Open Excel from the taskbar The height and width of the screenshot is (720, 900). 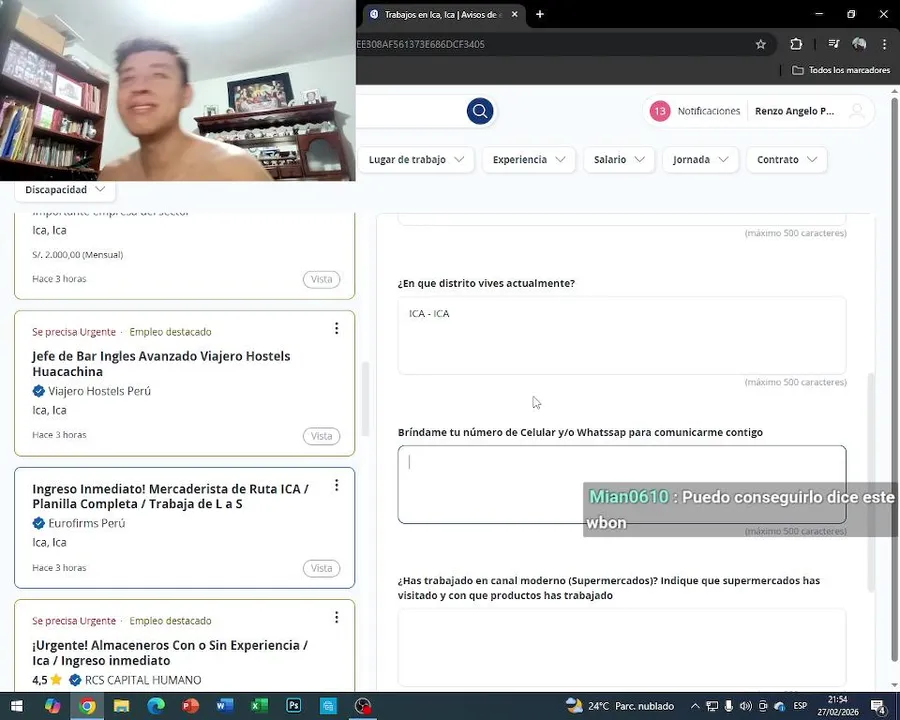tap(259, 706)
